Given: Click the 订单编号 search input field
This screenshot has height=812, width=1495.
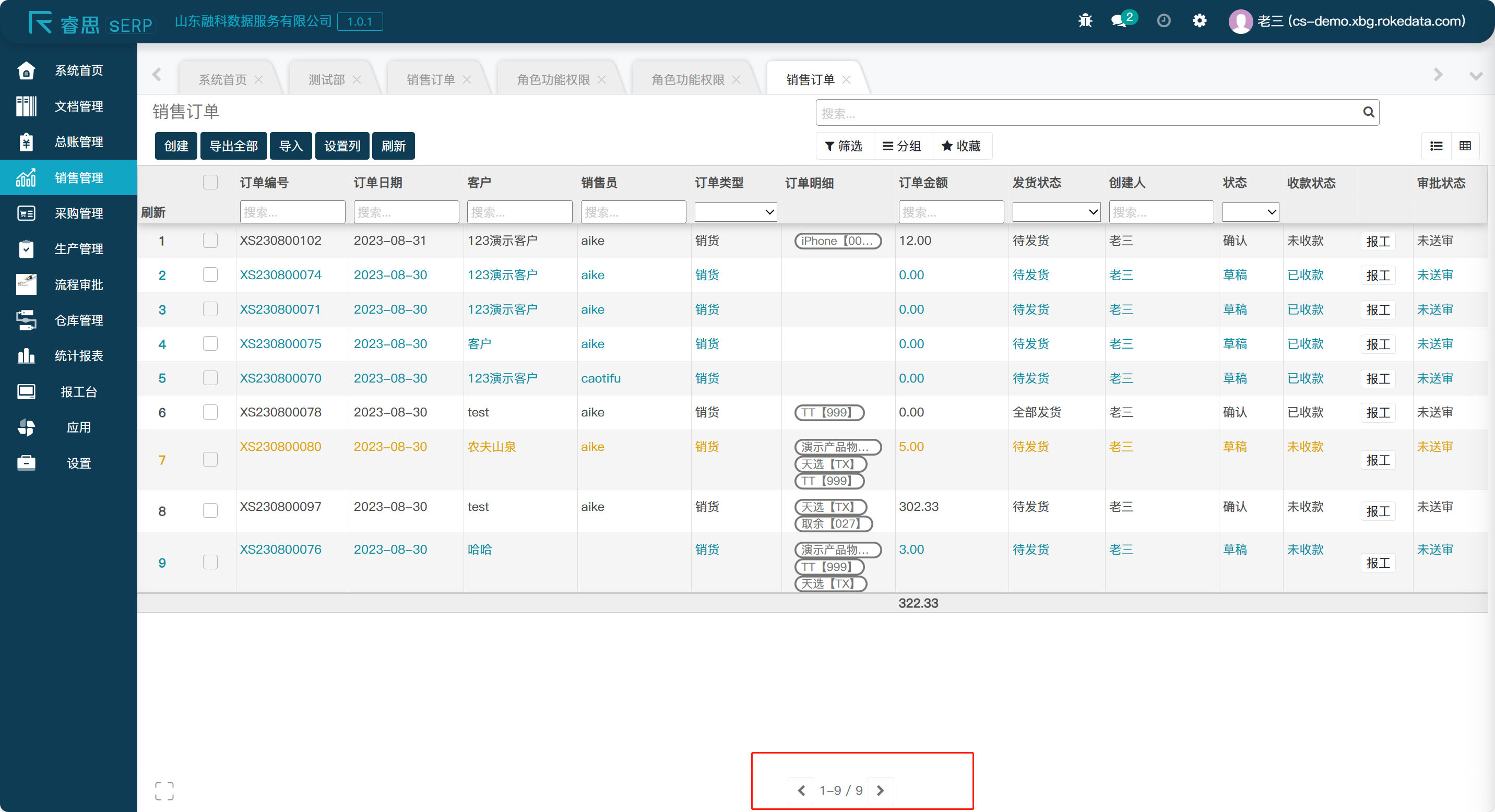Looking at the screenshot, I should pos(292,212).
